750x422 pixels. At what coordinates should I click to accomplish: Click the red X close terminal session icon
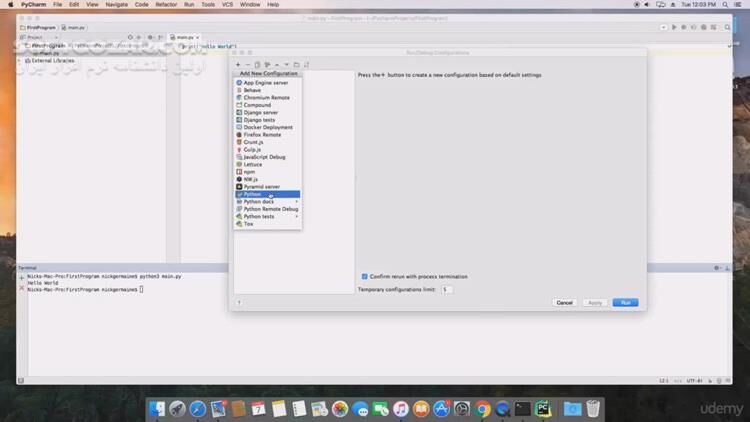tap(22, 289)
